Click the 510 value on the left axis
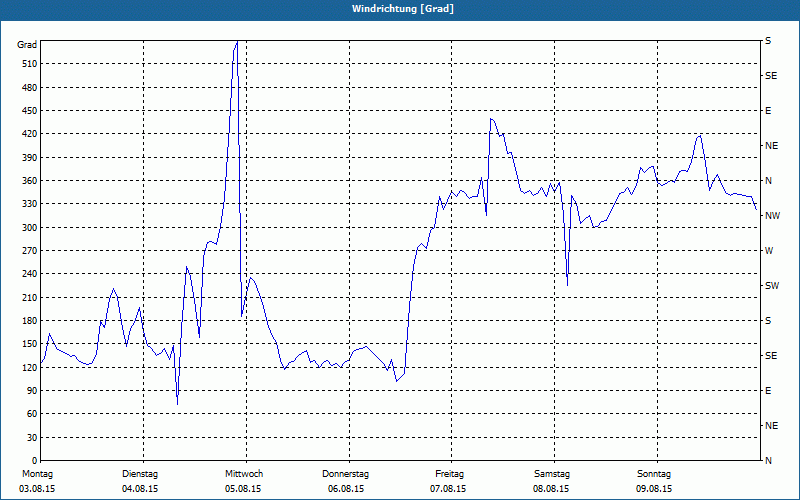Viewport: 800px width, 500px height. click(x=31, y=64)
